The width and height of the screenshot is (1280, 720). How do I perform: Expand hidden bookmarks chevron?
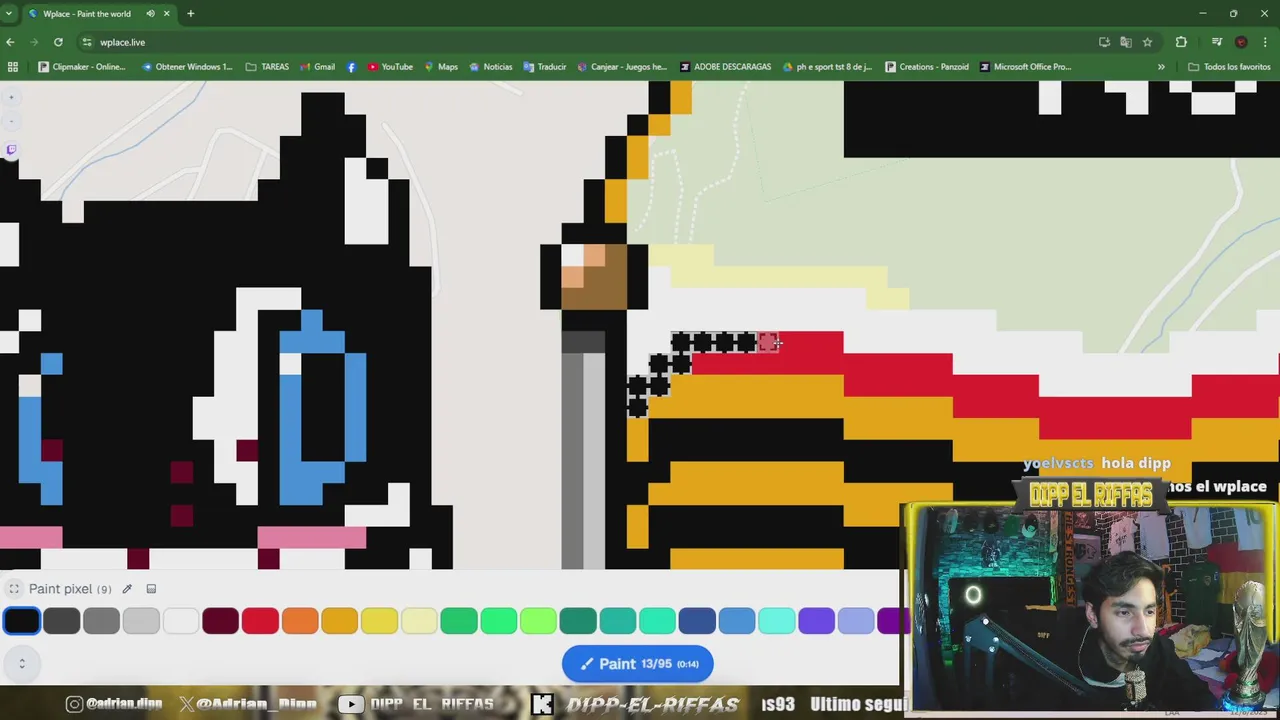click(x=1161, y=67)
